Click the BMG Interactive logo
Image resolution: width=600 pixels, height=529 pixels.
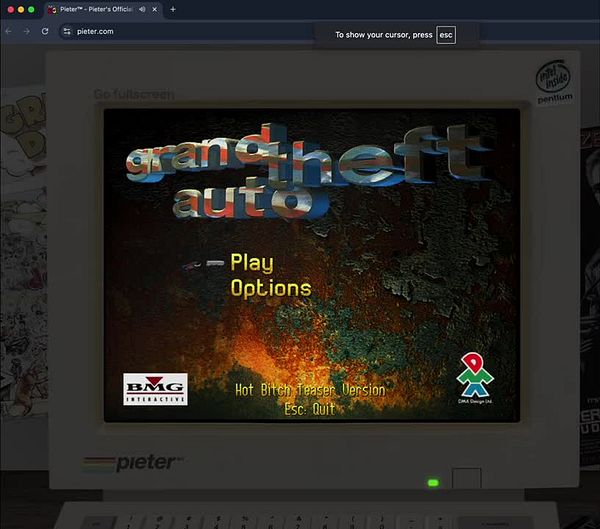pyautogui.click(x=155, y=389)
